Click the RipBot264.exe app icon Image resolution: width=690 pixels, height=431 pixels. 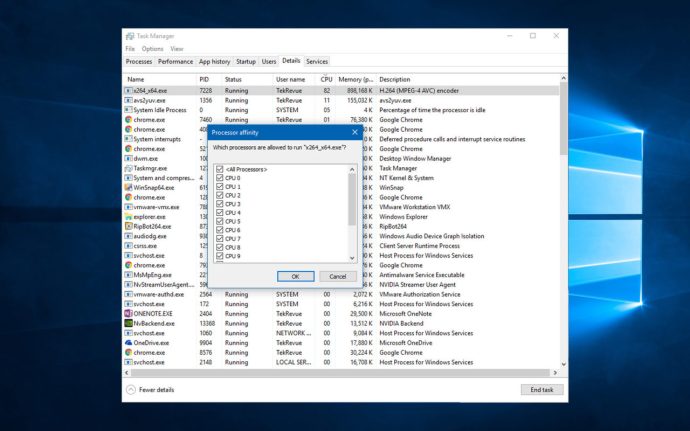click(128, 226)
